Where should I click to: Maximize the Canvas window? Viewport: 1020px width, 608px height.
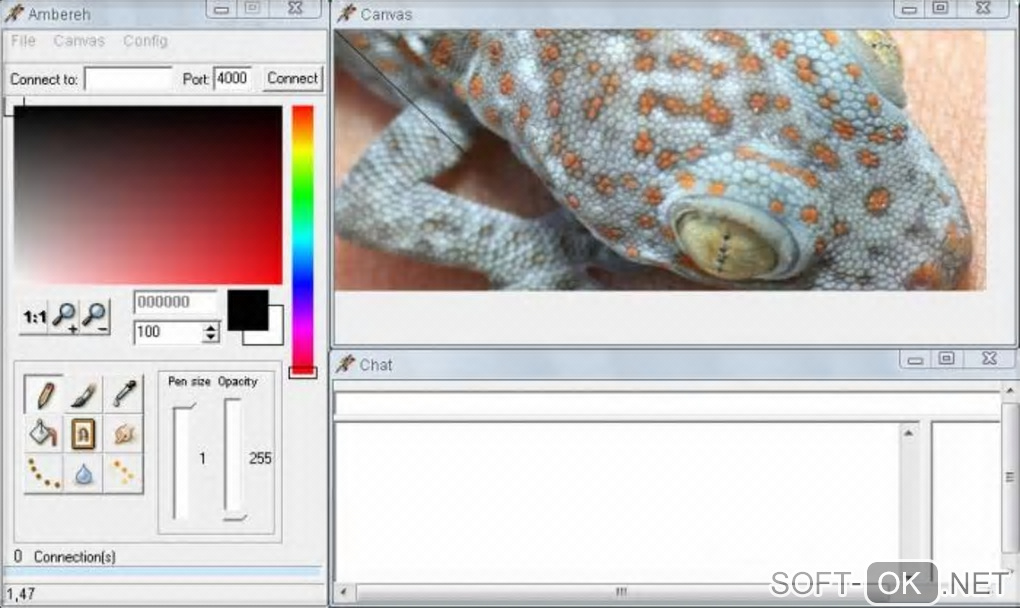(x=940, y=8)
